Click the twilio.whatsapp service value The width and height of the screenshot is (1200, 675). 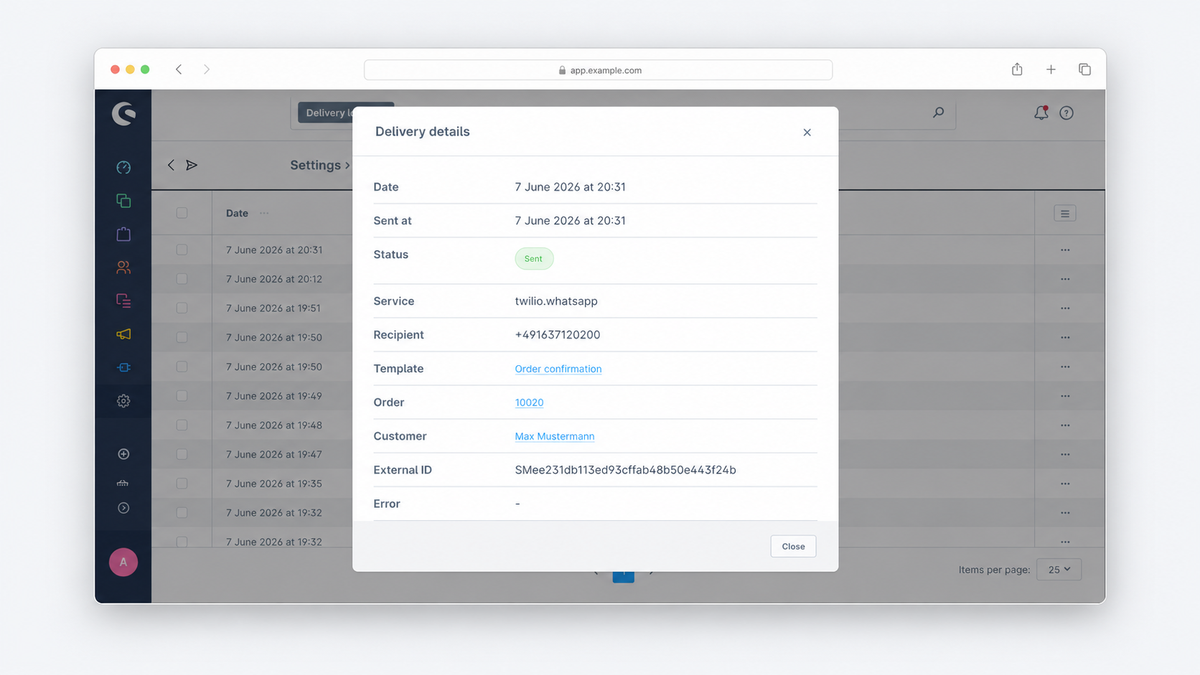click(556, 301)
